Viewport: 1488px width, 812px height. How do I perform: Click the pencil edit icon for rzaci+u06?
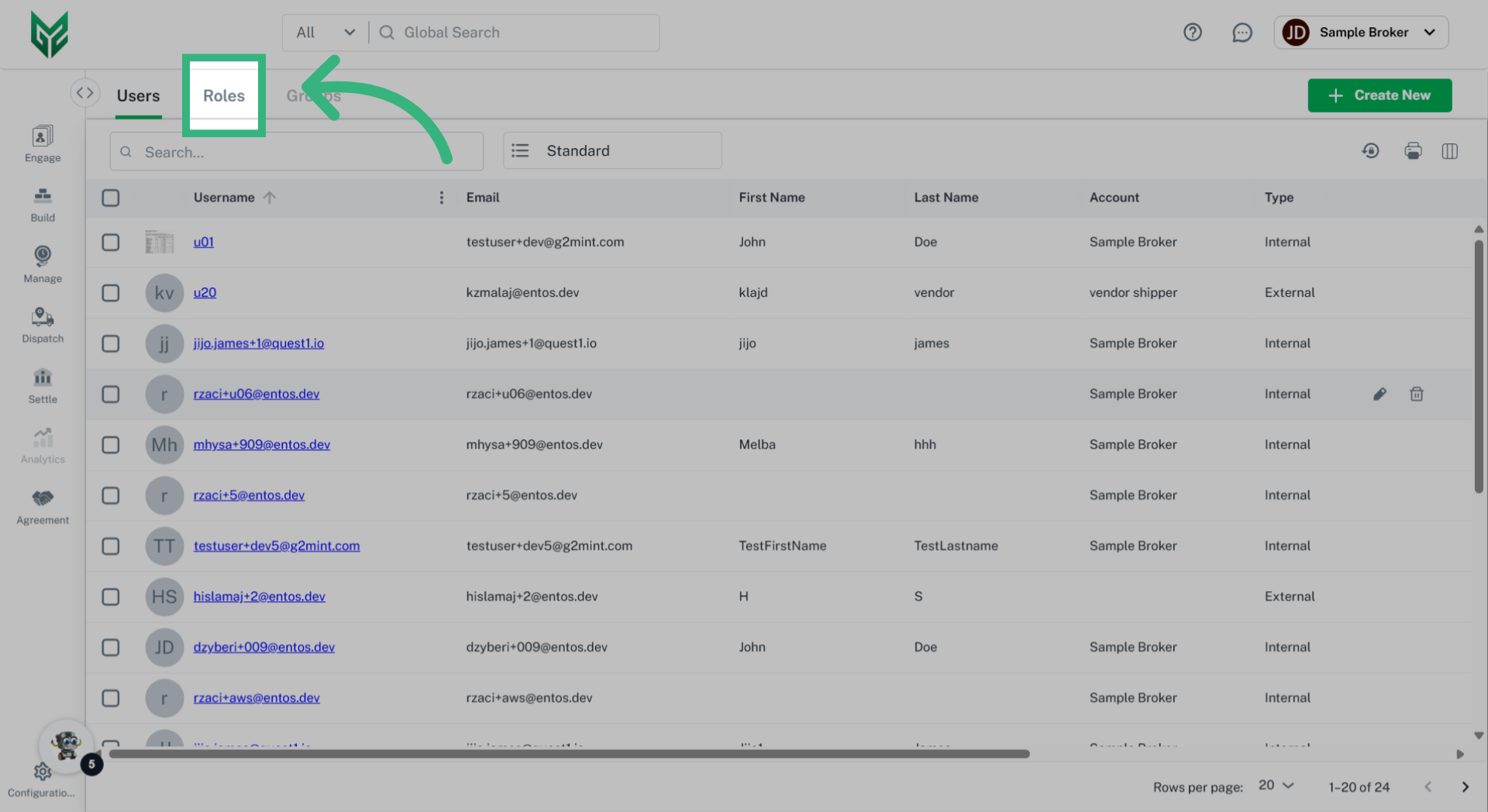tap(1379, 394)
